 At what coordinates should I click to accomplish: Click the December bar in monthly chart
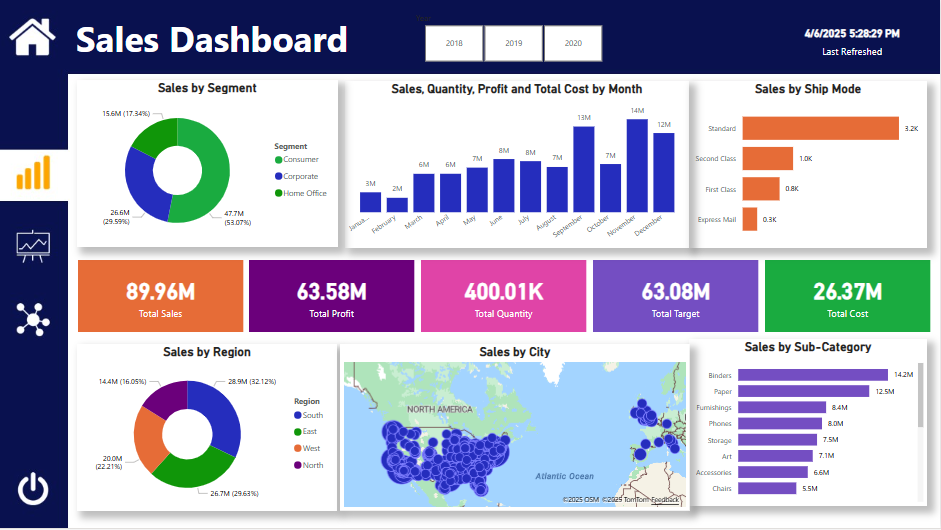(664, 173)
